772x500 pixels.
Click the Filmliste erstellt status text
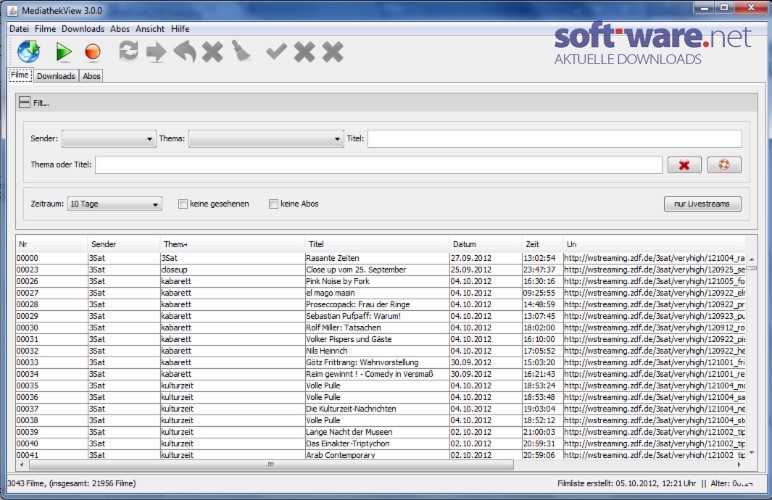click(x=627, y=483)
